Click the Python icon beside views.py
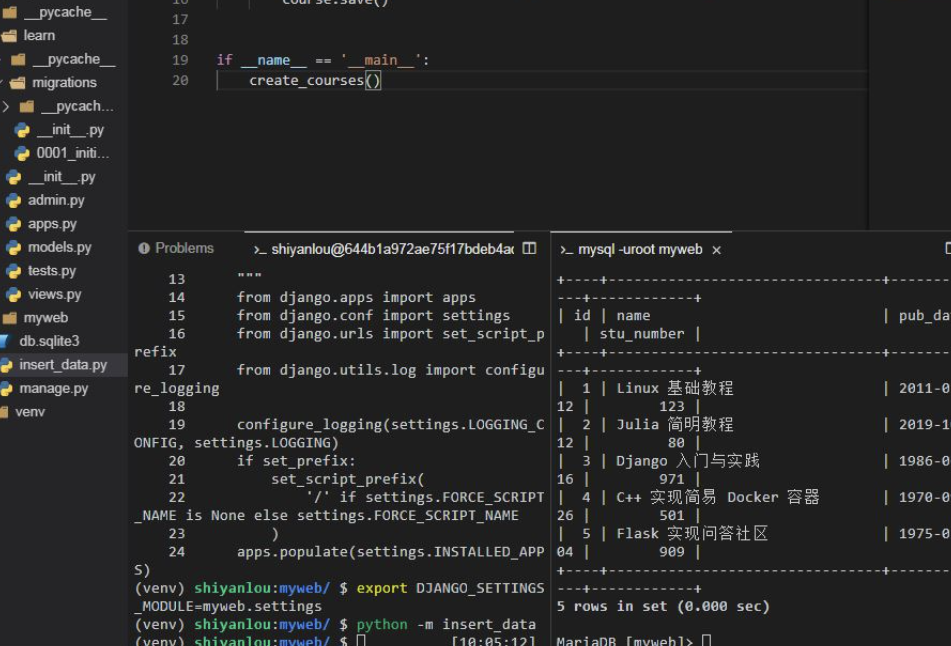The image size is (951, 646). tap(13, 295)
